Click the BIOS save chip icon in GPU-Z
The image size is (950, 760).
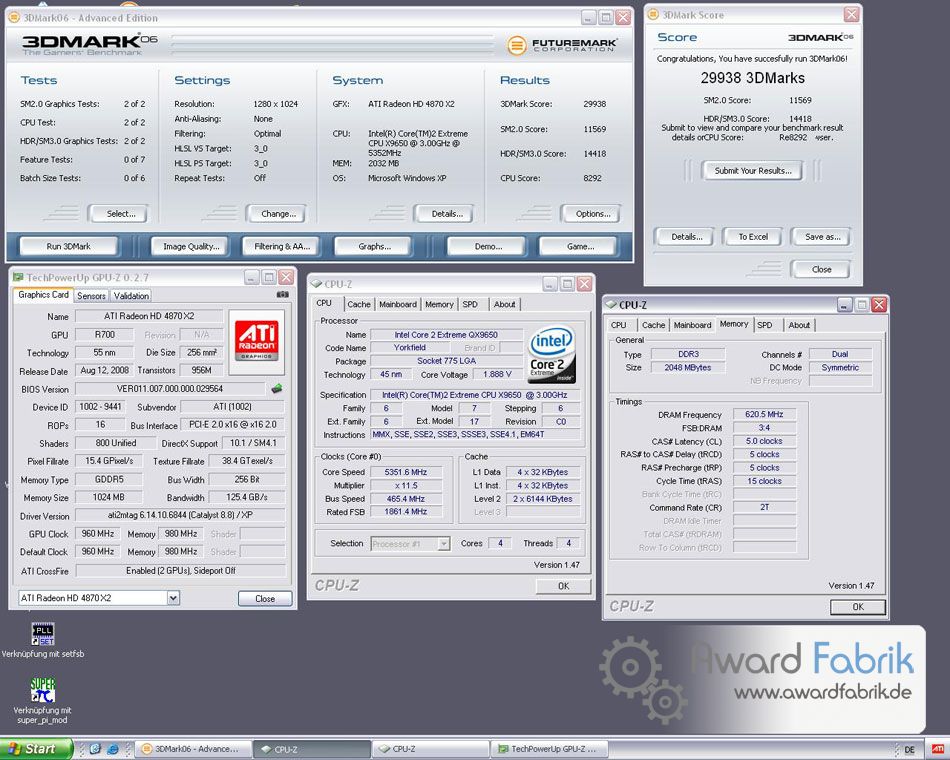(x=276, y=388)
